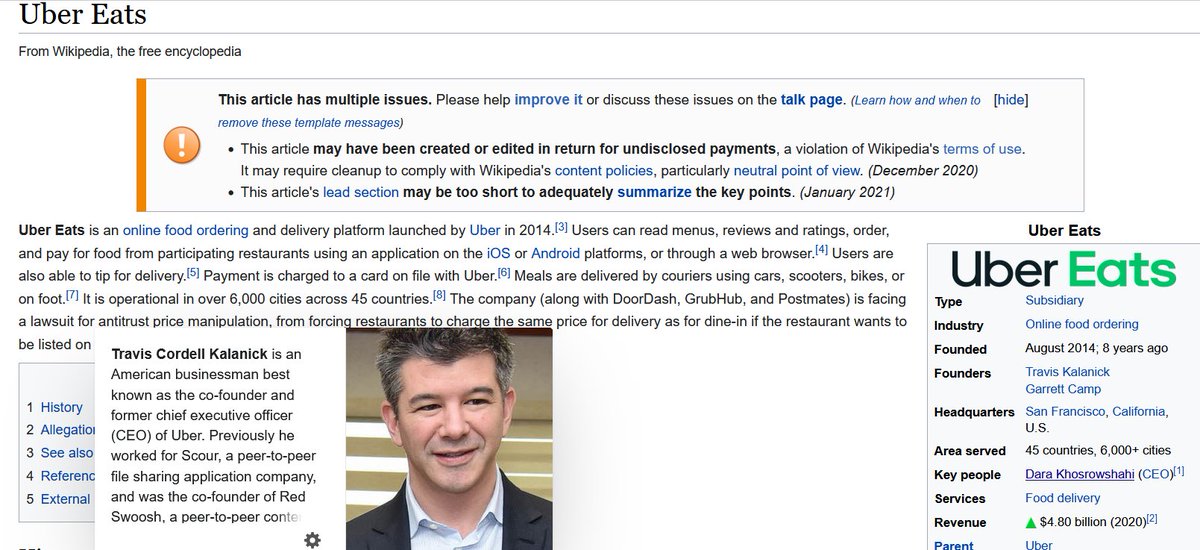The height and width of the screenshot is (550, 1200).
Task: Open 'California' headquarters link
Action: tap(1138, 412)
